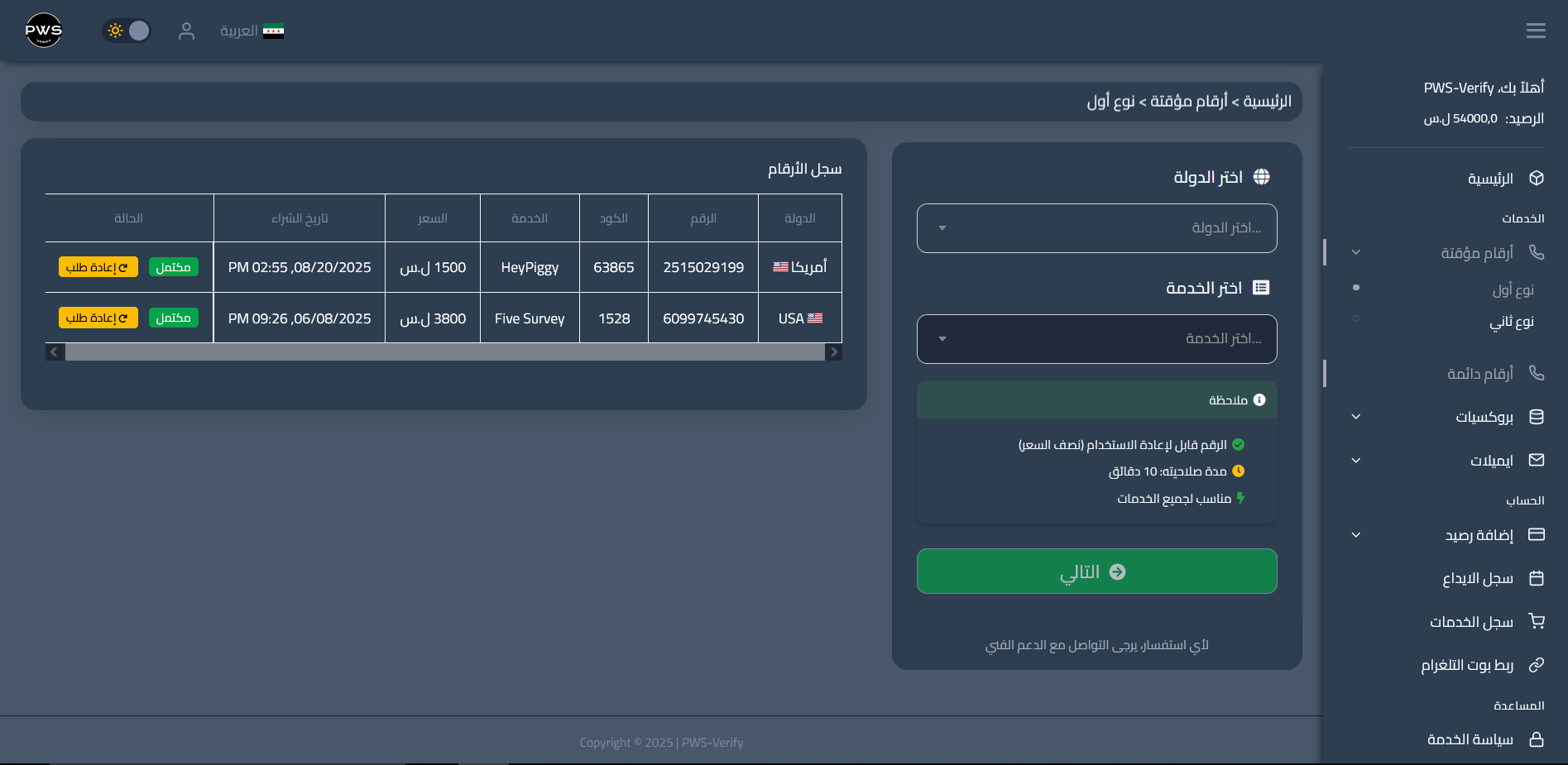
Task: Open the envelope icon next to ايميلات
Action: 1537,460
